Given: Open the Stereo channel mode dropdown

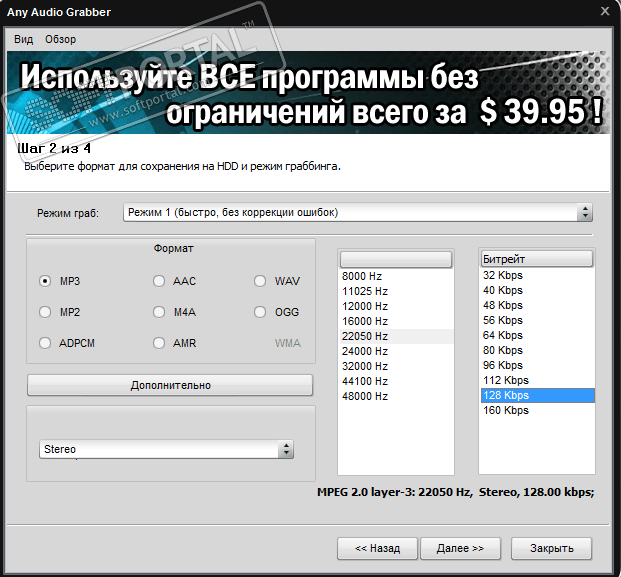Looking at the screenshot, I should pos(166,449).
